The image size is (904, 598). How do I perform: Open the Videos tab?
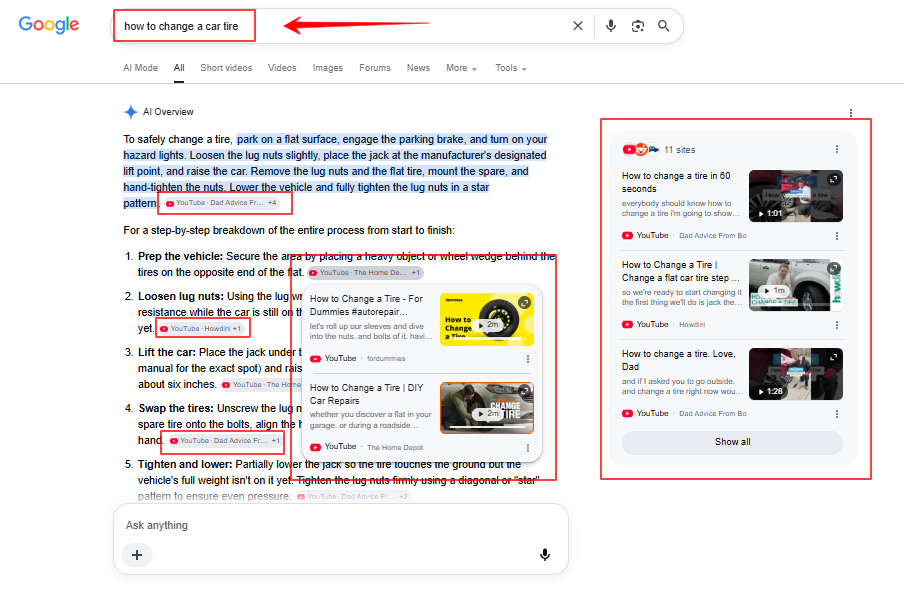click(x=282, y=68)
